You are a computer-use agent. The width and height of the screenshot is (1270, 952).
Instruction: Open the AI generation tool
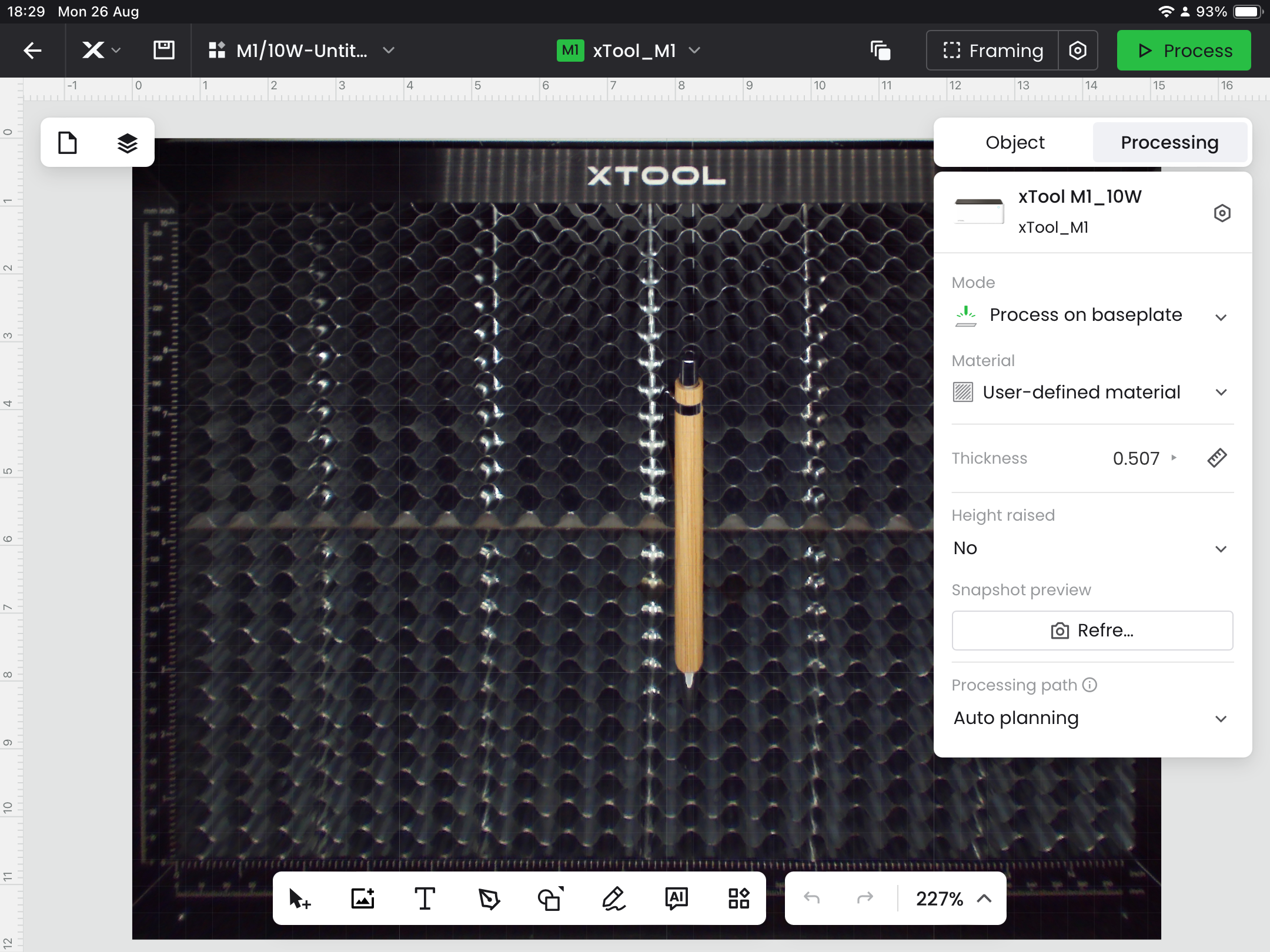(x=676, y=899)
